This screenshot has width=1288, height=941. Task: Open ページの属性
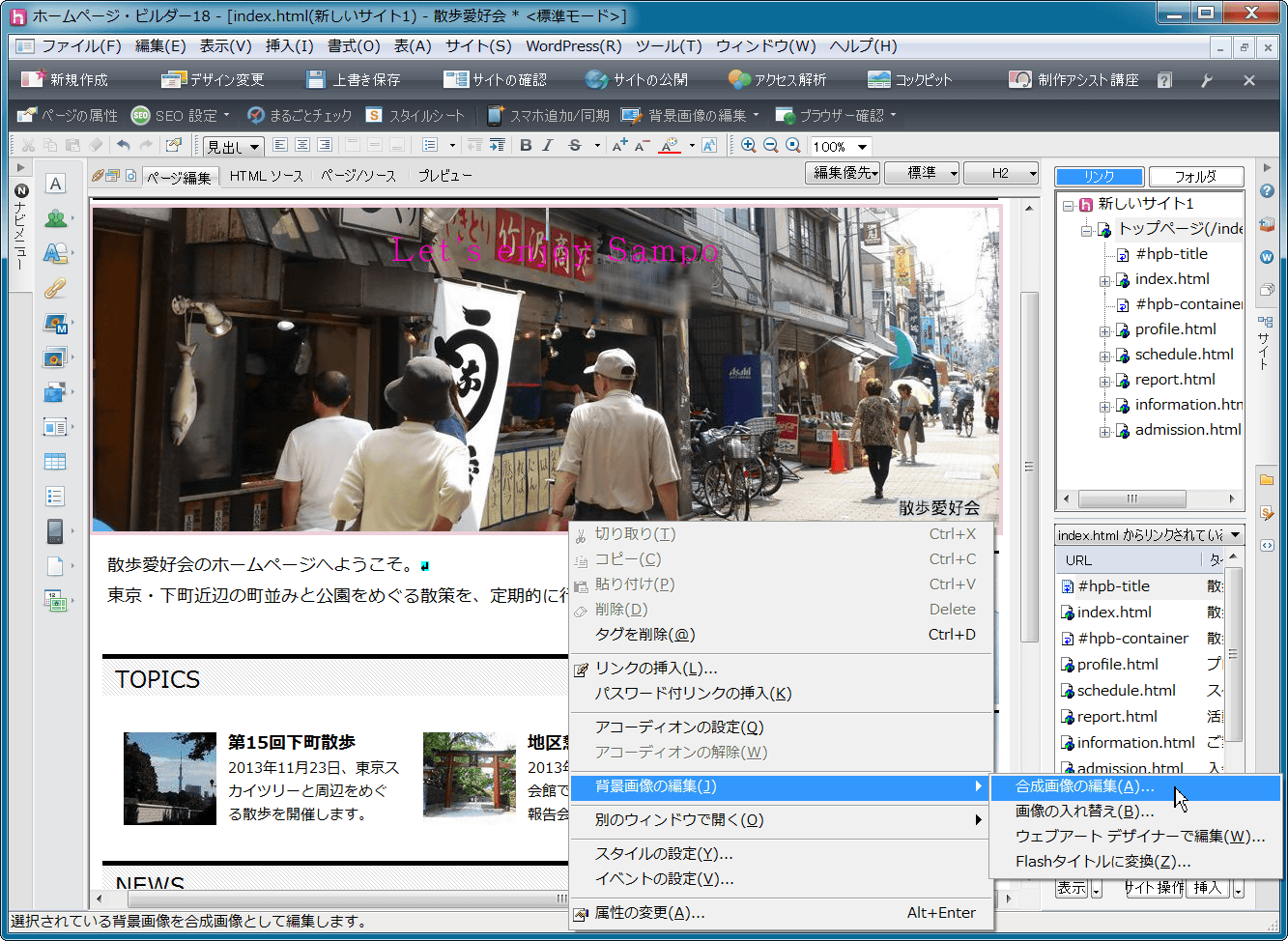[68, 116]
